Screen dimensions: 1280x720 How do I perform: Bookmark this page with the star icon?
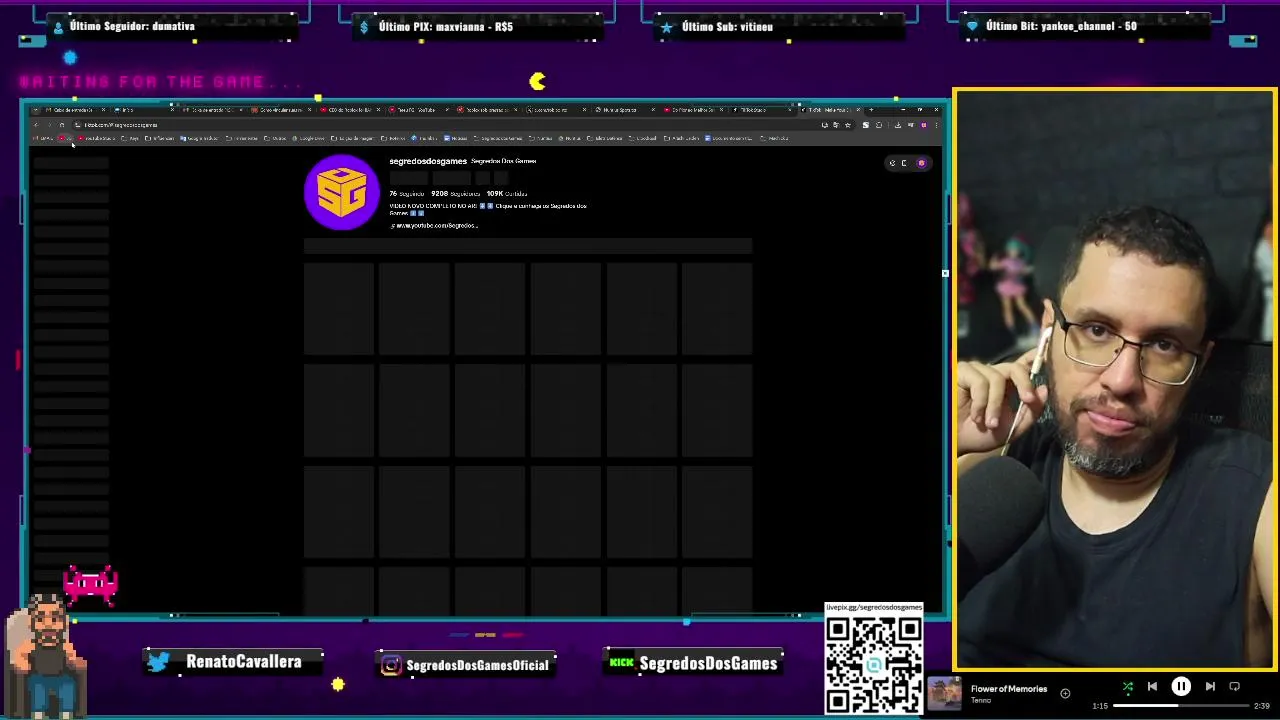tap(847, 125)
